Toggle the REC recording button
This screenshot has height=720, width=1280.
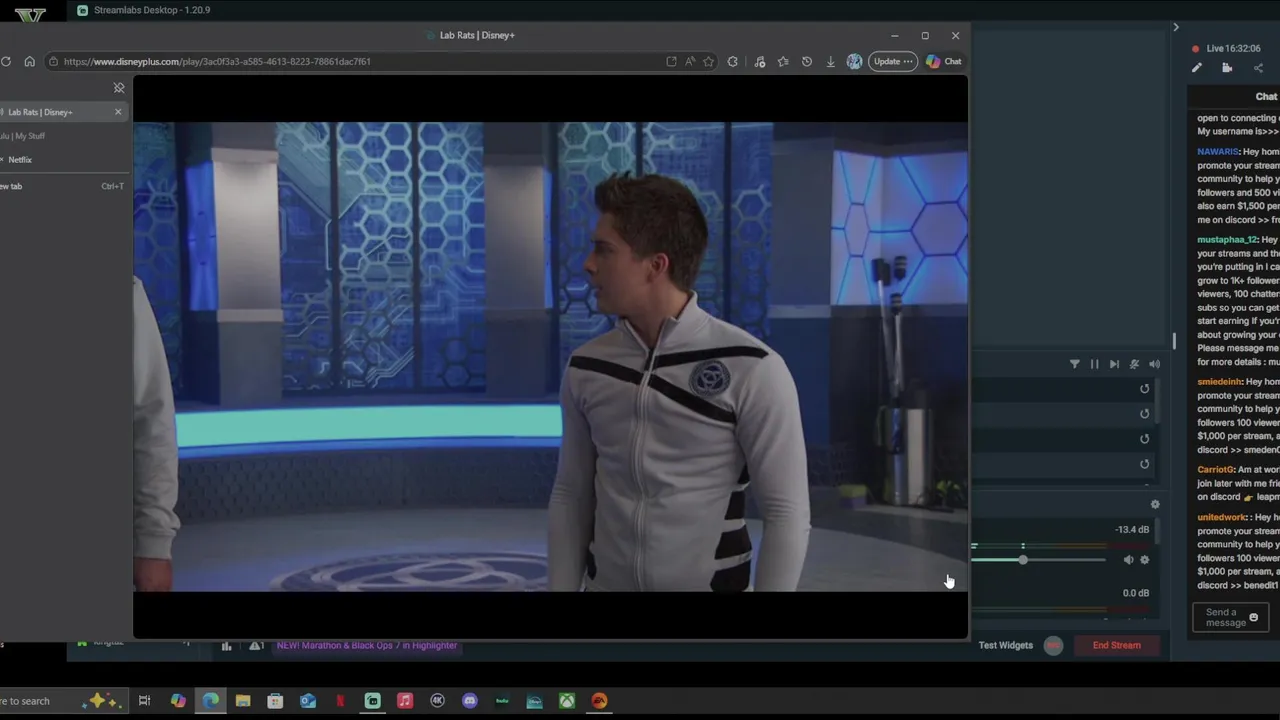point(1053,645)
